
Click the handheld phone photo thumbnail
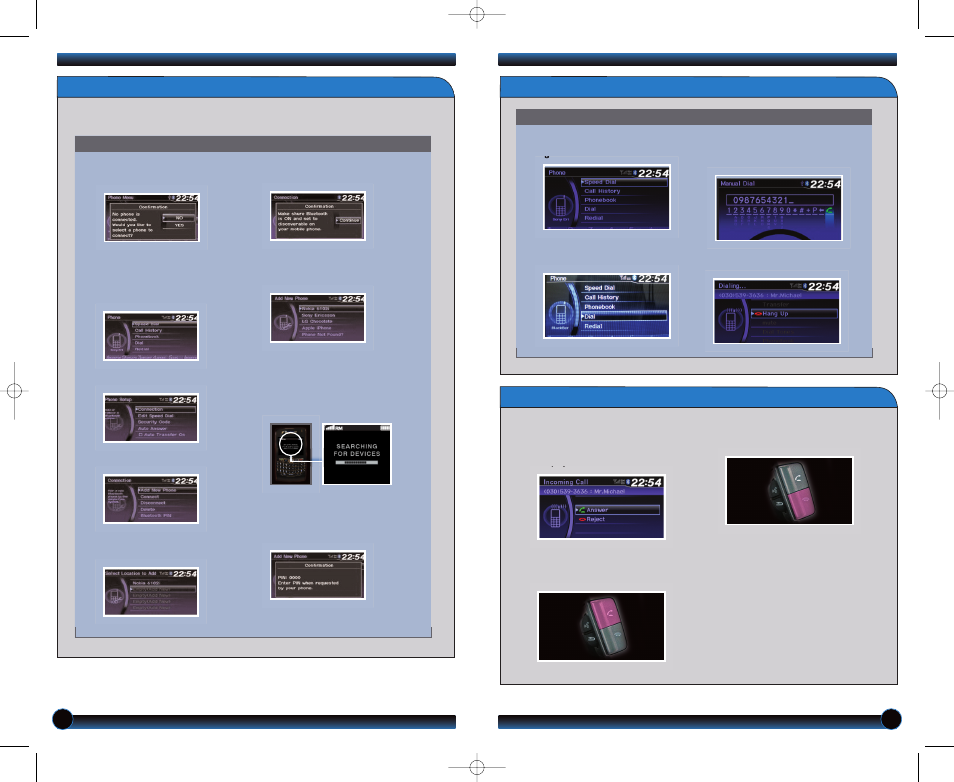point(291,454)
